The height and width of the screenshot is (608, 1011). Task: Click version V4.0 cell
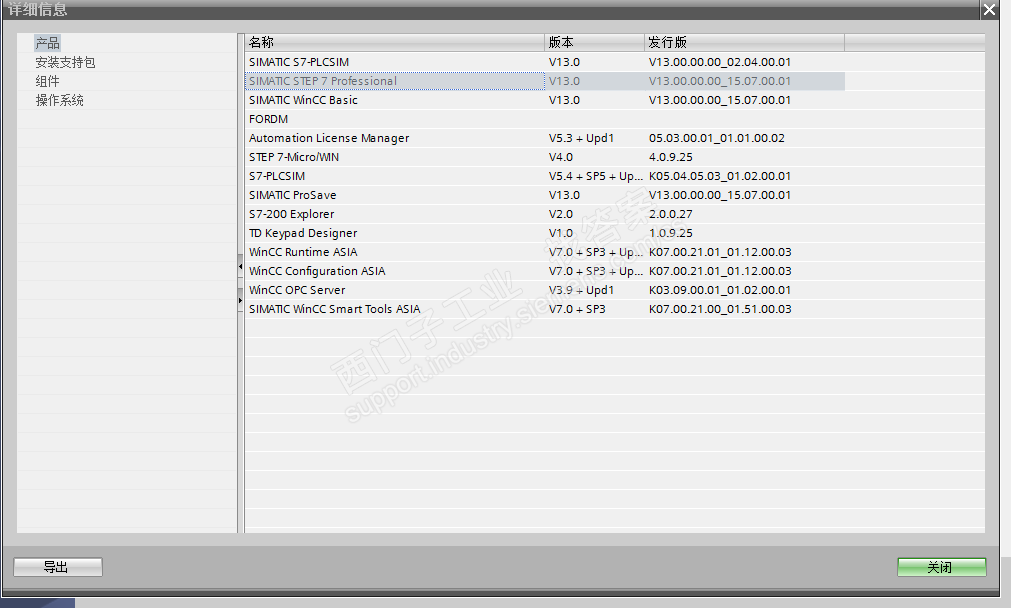(x=561, y=157)
